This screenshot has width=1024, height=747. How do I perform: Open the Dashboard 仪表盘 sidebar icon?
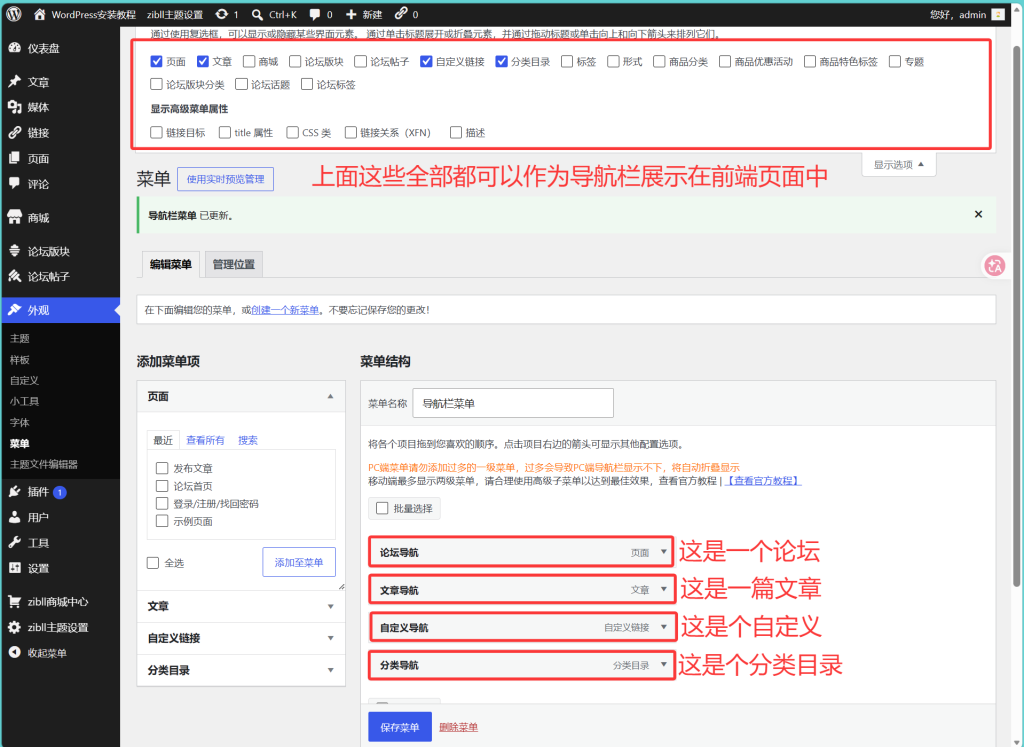(14, 48)
